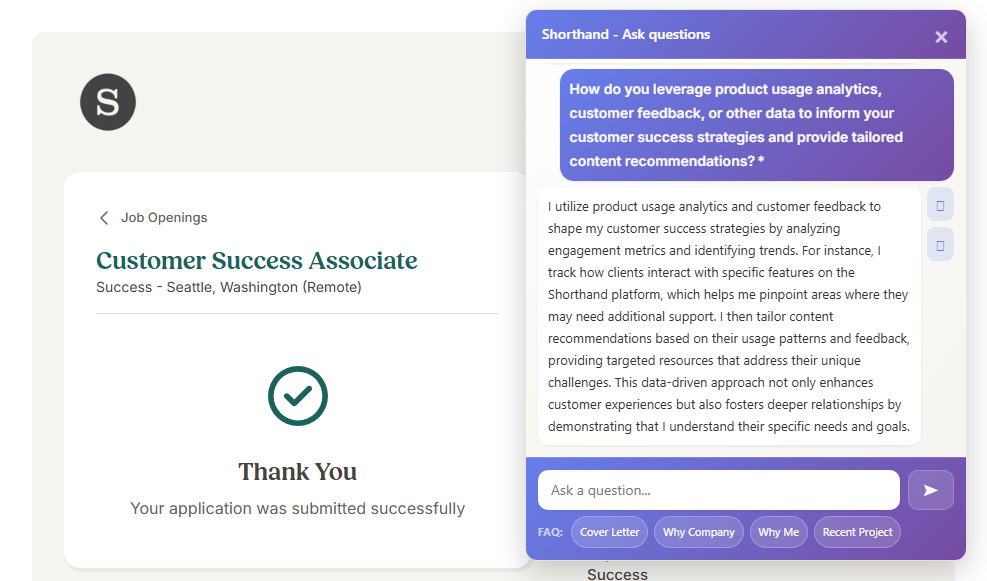Open the Job Openings link

(164, 218)
